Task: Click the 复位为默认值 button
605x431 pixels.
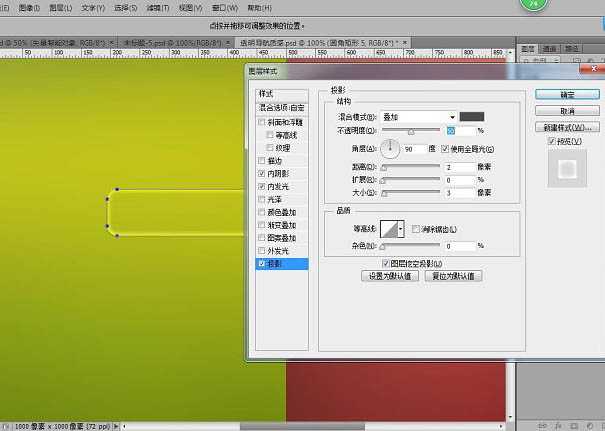Action: click(453, 276)
